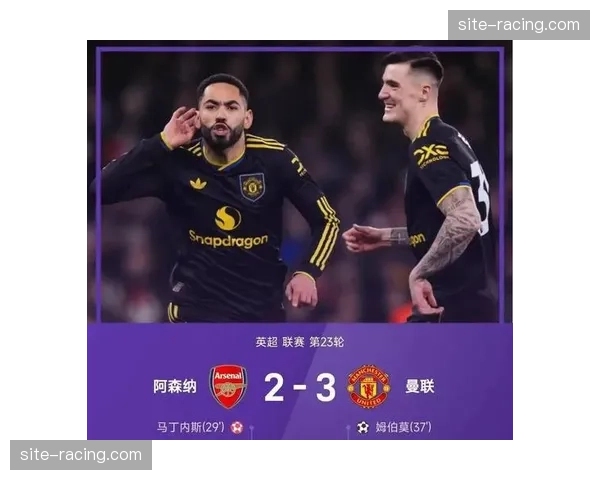Click the Manchester United badge on the jersey chest
The image size is (600, 480).
pyautogui.click(x=252, y=187)
